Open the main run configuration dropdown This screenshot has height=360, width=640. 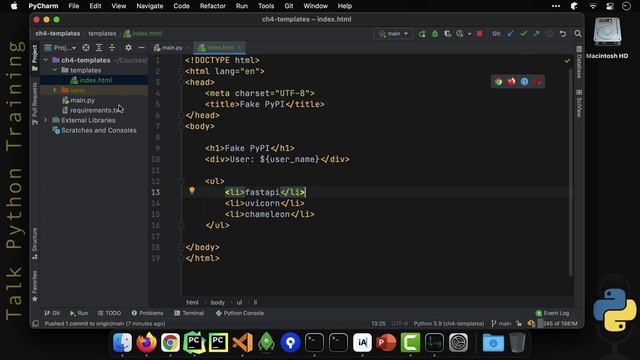pos(393,34)
